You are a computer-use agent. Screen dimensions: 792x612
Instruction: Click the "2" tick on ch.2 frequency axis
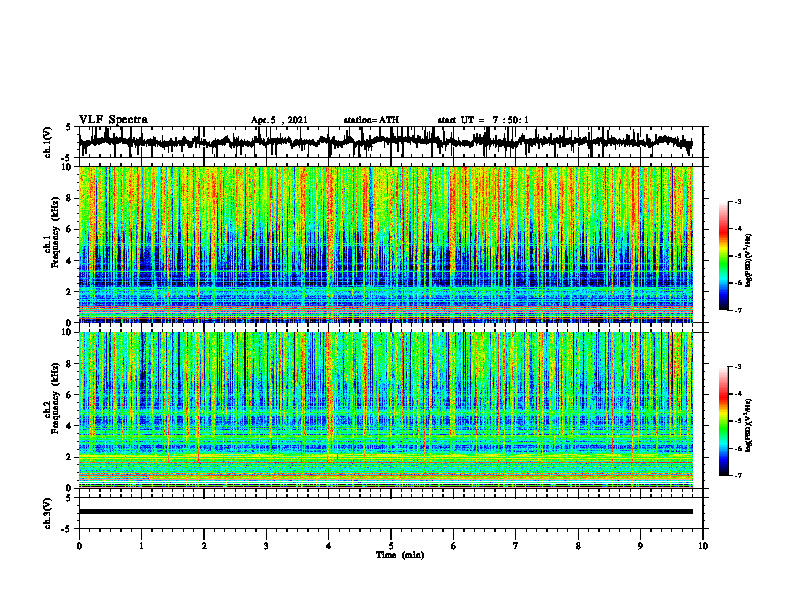click(x=71, y=457)
